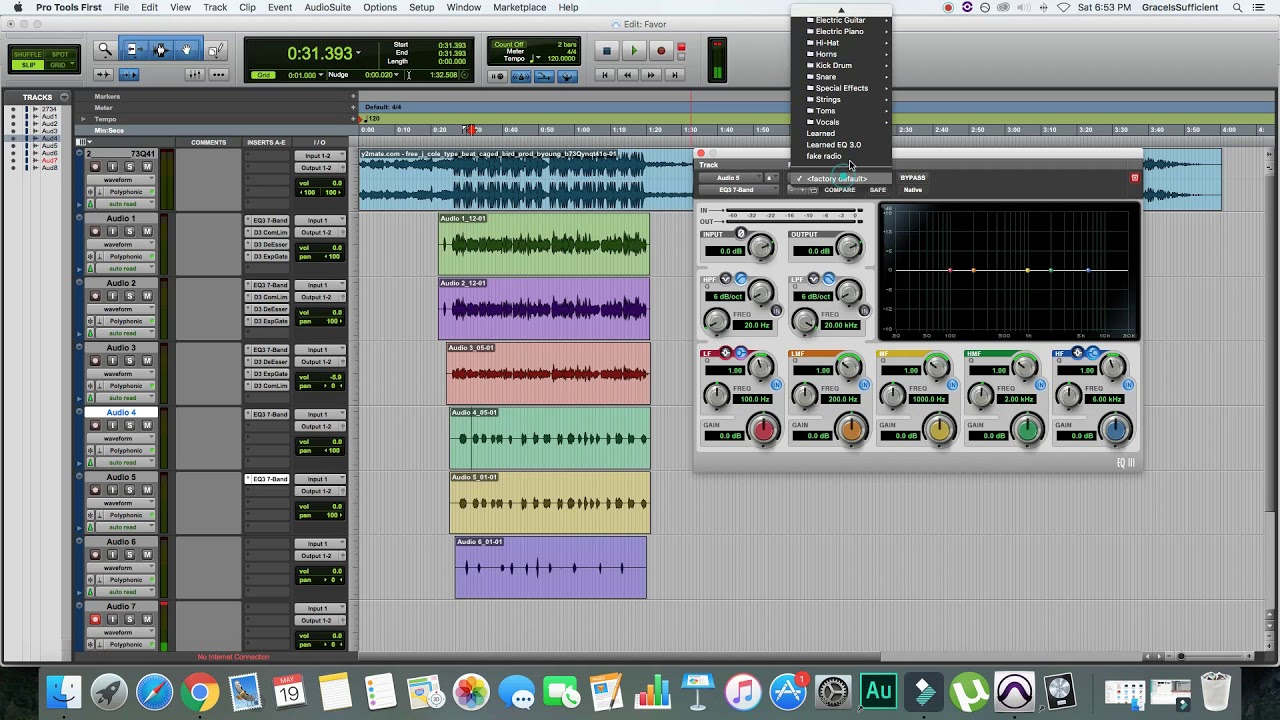Solo the Audio 2 track
Screen dimensions: 1280x720
pos(130,296)
